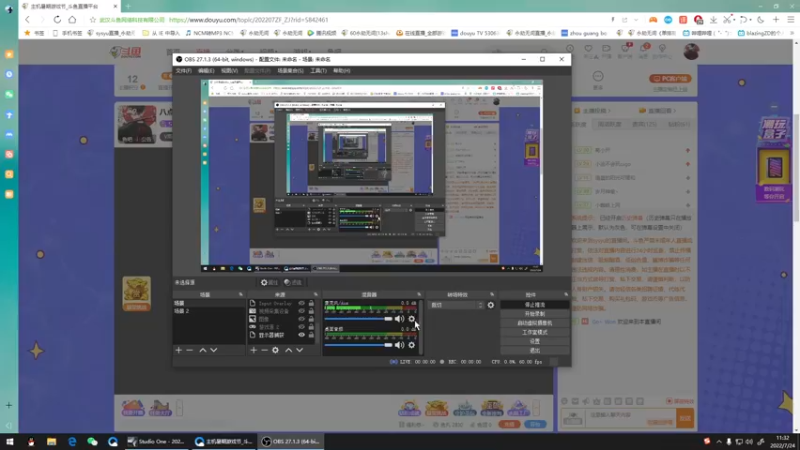Open OBS 设置 settings button

click(535, 341)
